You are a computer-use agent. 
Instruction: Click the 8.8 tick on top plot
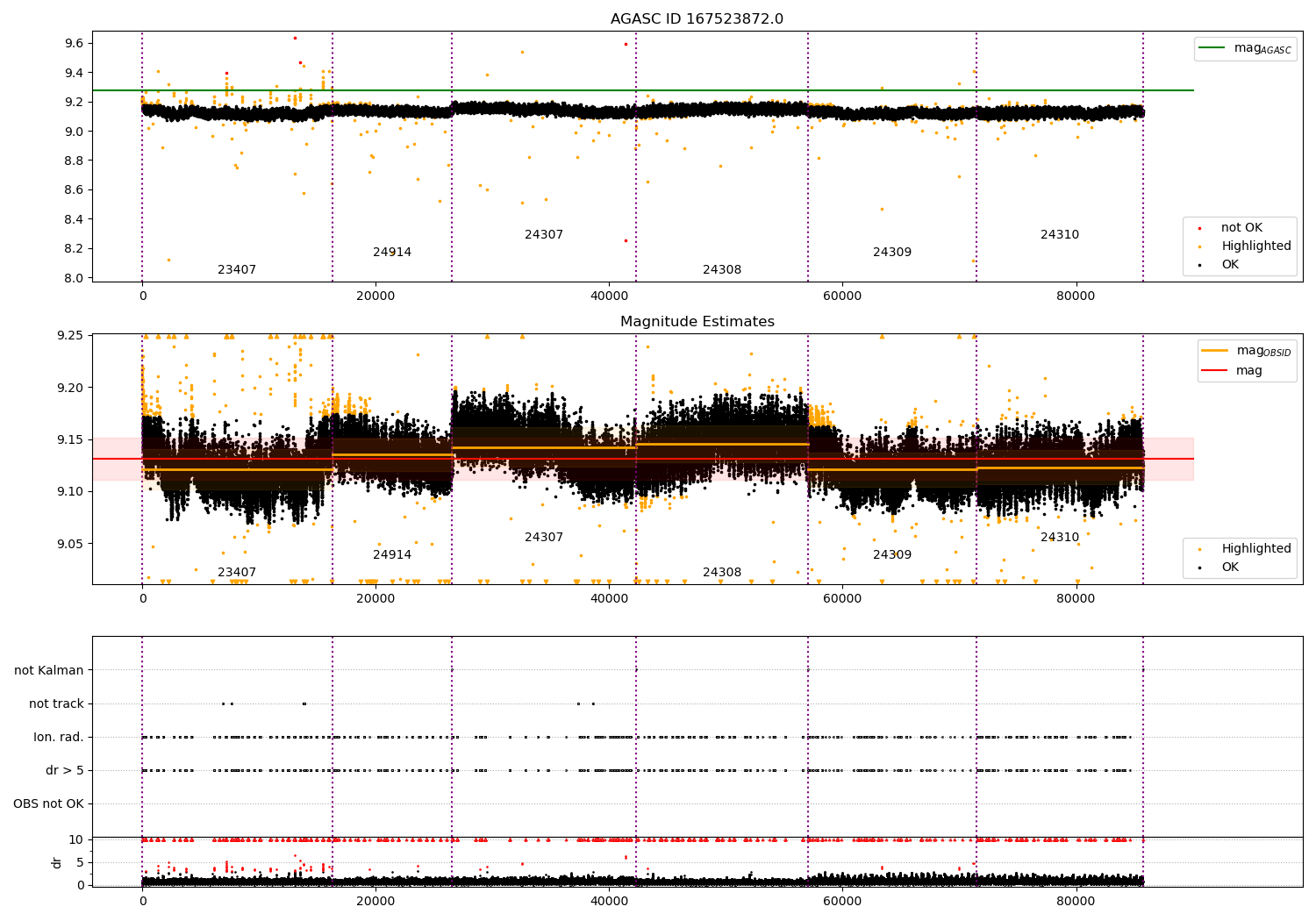coord(75,161)
